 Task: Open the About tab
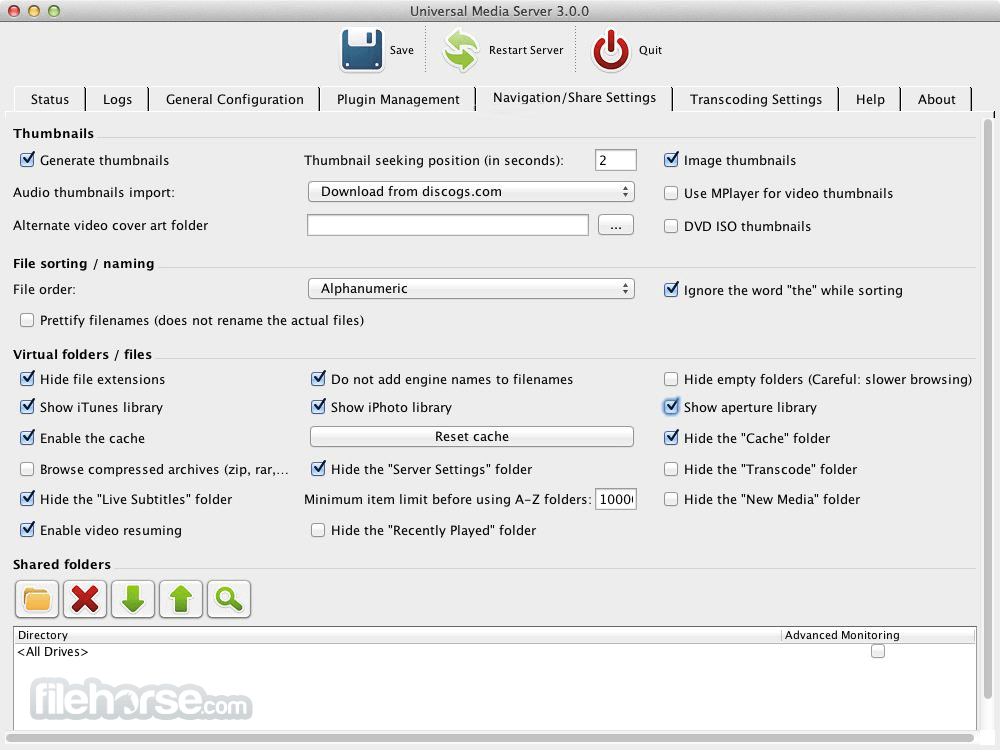(936, 99)
